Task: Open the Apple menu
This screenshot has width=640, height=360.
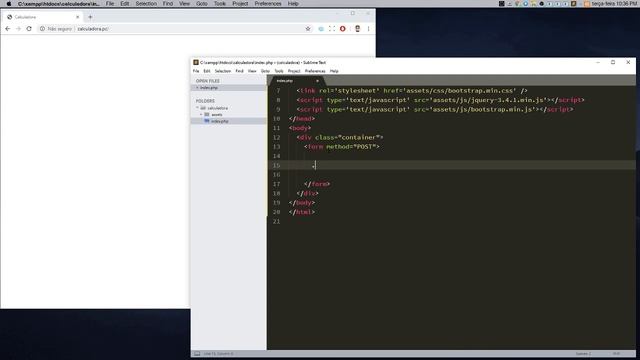Action: click(9, 4)
